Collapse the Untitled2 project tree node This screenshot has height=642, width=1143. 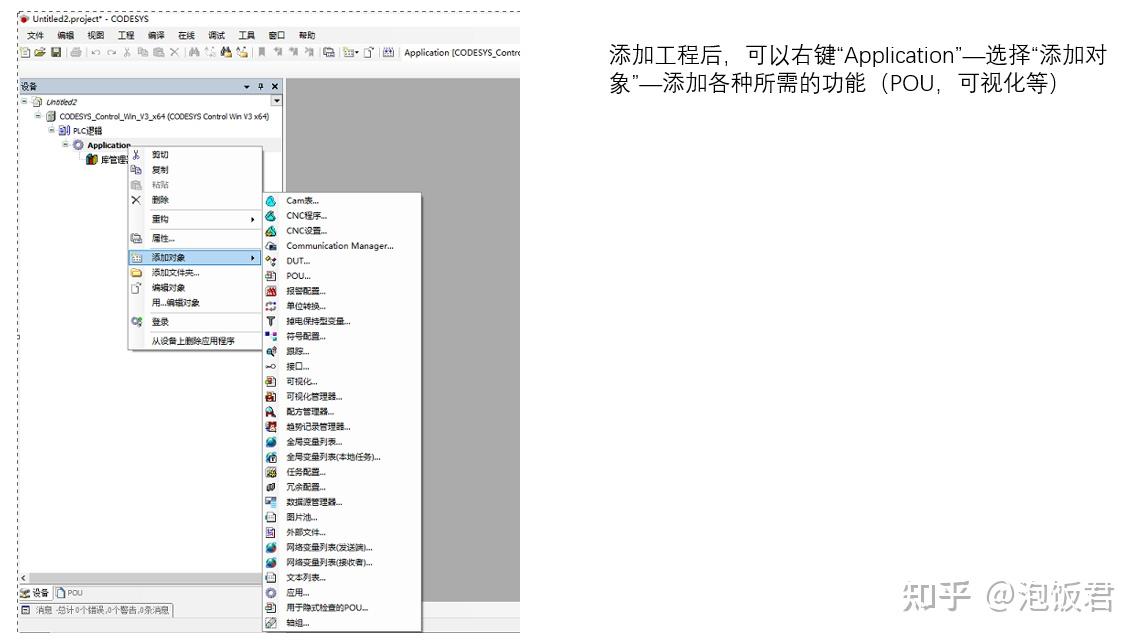click(x=23, y=100)
